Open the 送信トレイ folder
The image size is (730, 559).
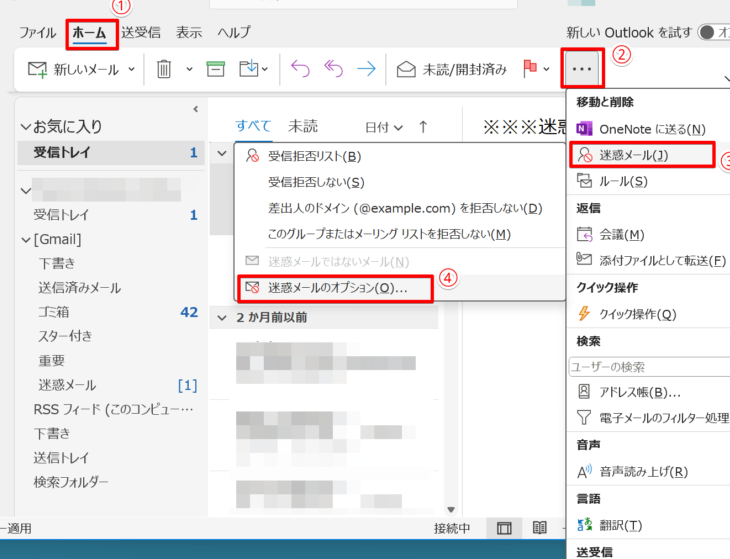pos(61,458)
